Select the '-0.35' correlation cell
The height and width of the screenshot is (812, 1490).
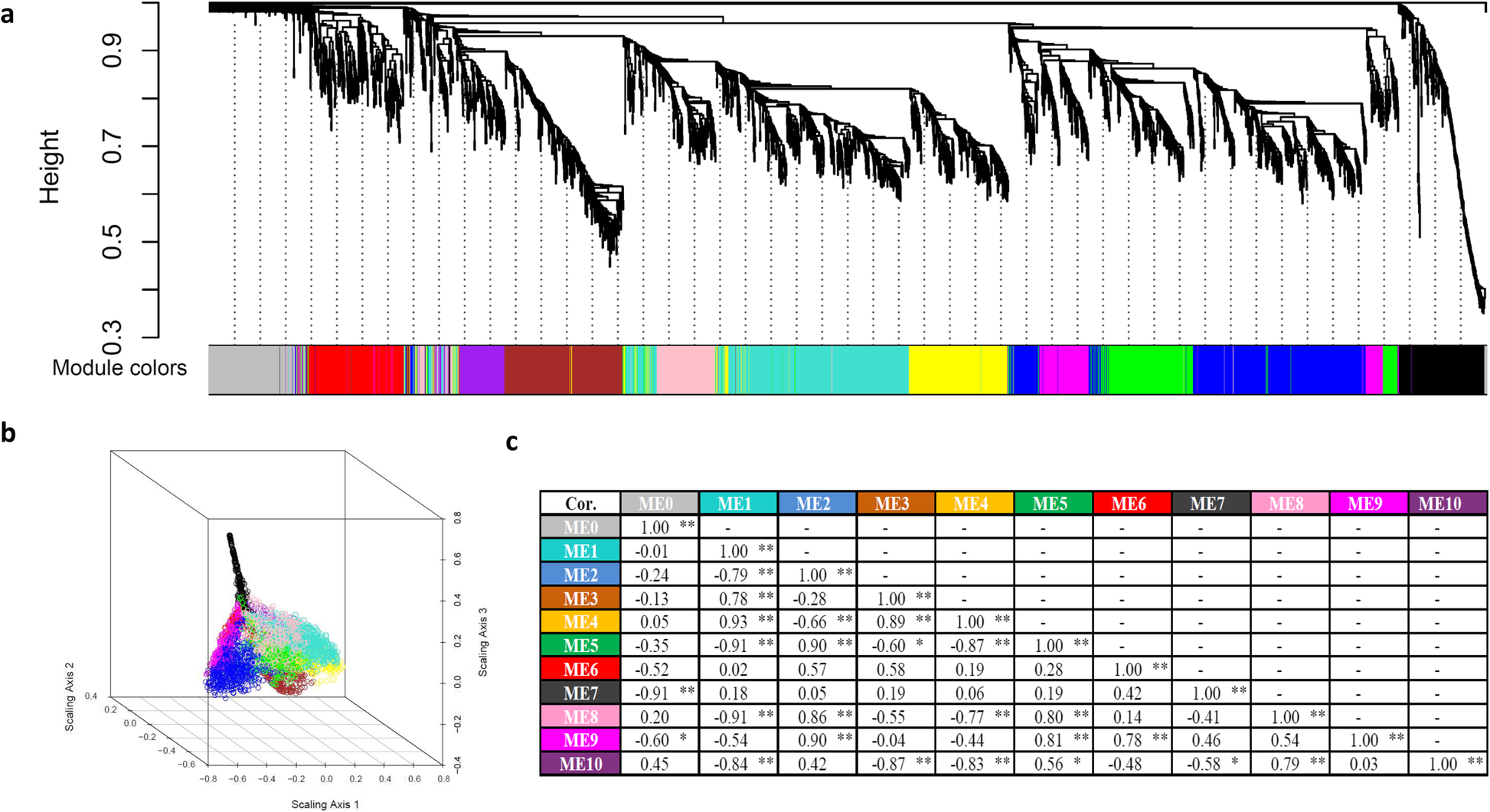[x=659, y=645]
